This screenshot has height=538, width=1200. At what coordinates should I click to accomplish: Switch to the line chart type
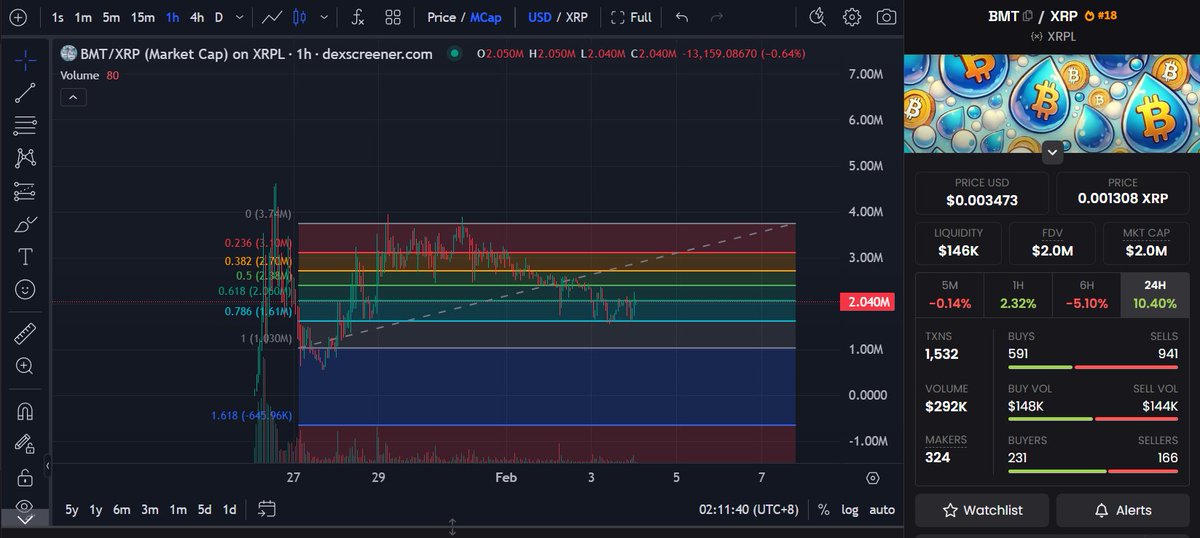(x=272, y=17)
